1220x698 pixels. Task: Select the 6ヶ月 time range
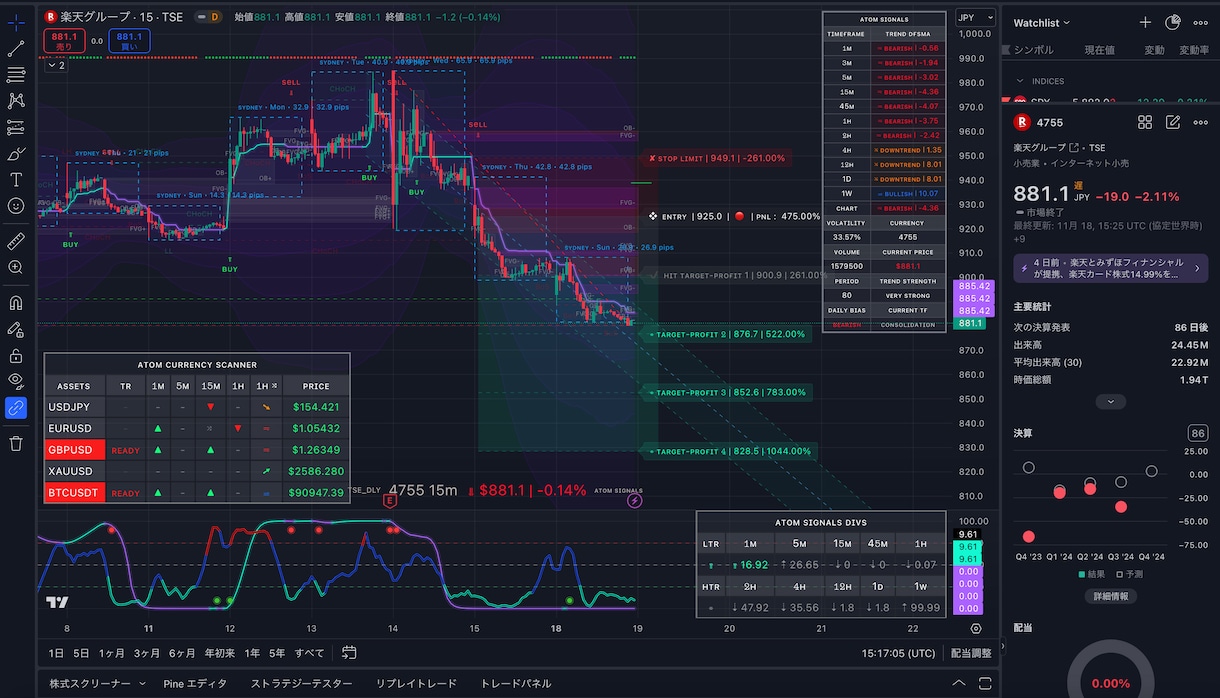(182, 653)
